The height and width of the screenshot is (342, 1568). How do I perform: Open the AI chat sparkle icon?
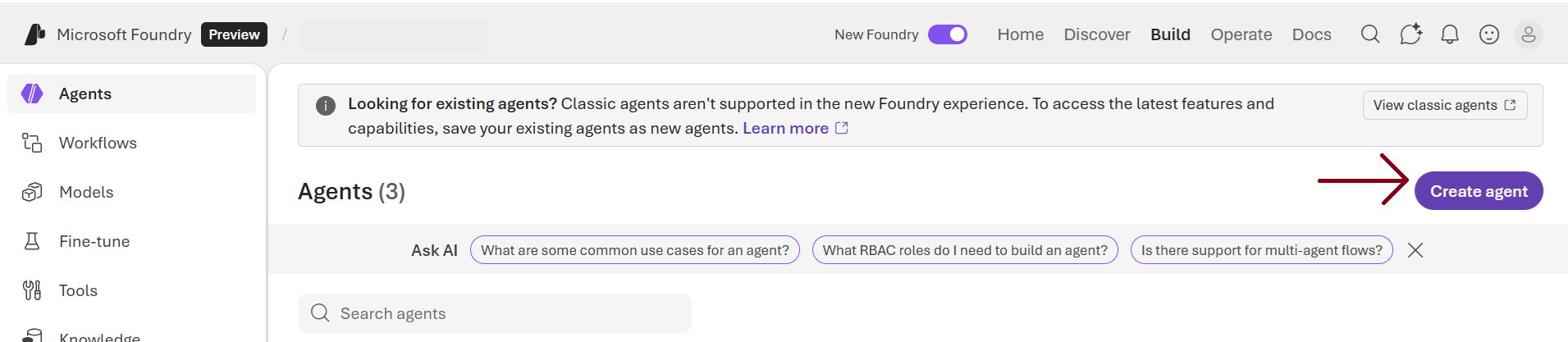1410,34
